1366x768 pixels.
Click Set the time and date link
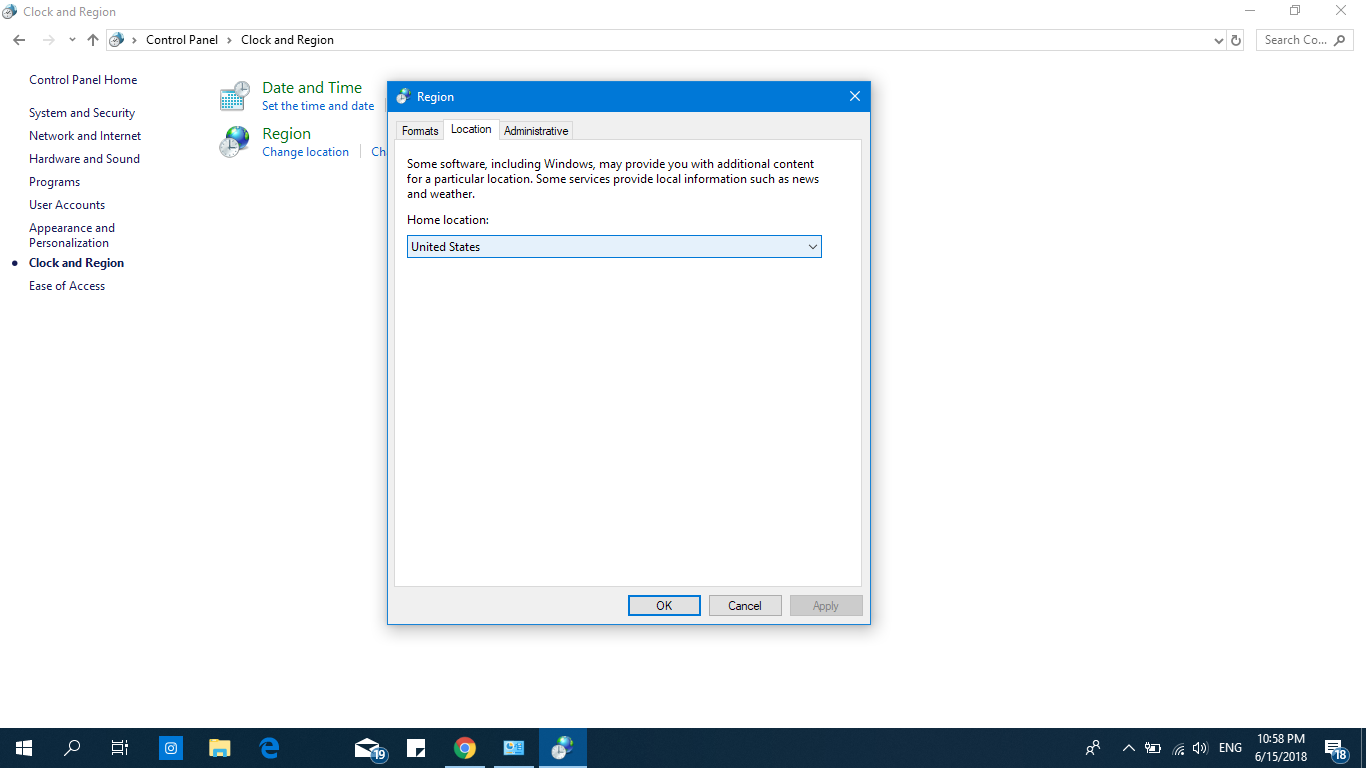tap(318, 106)
